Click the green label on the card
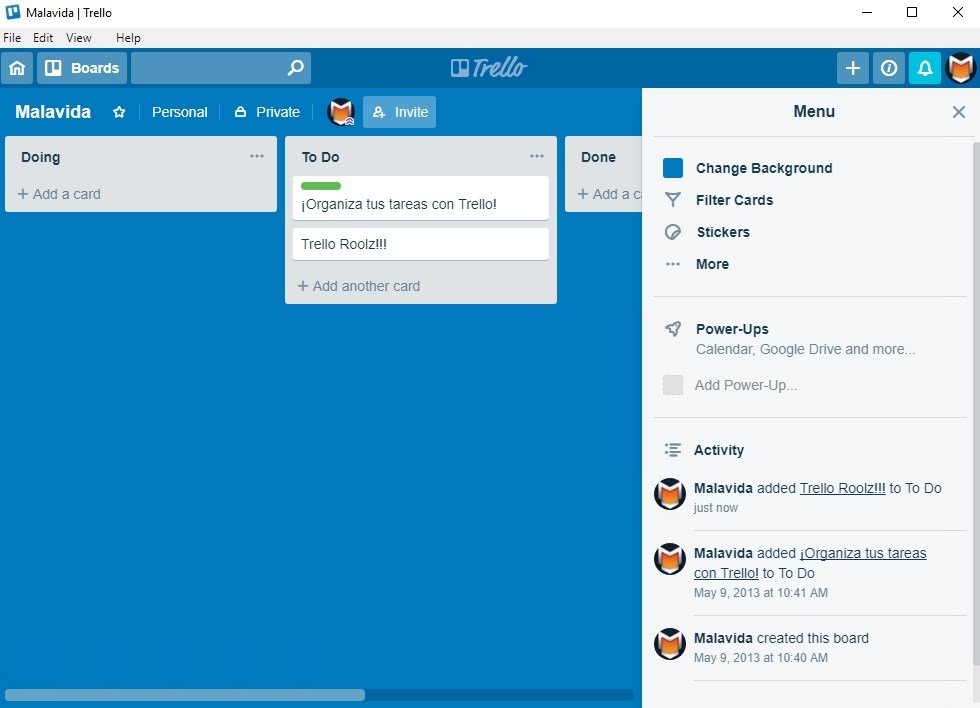The height and width of the screenshot is (708, 980). (321, 186)
